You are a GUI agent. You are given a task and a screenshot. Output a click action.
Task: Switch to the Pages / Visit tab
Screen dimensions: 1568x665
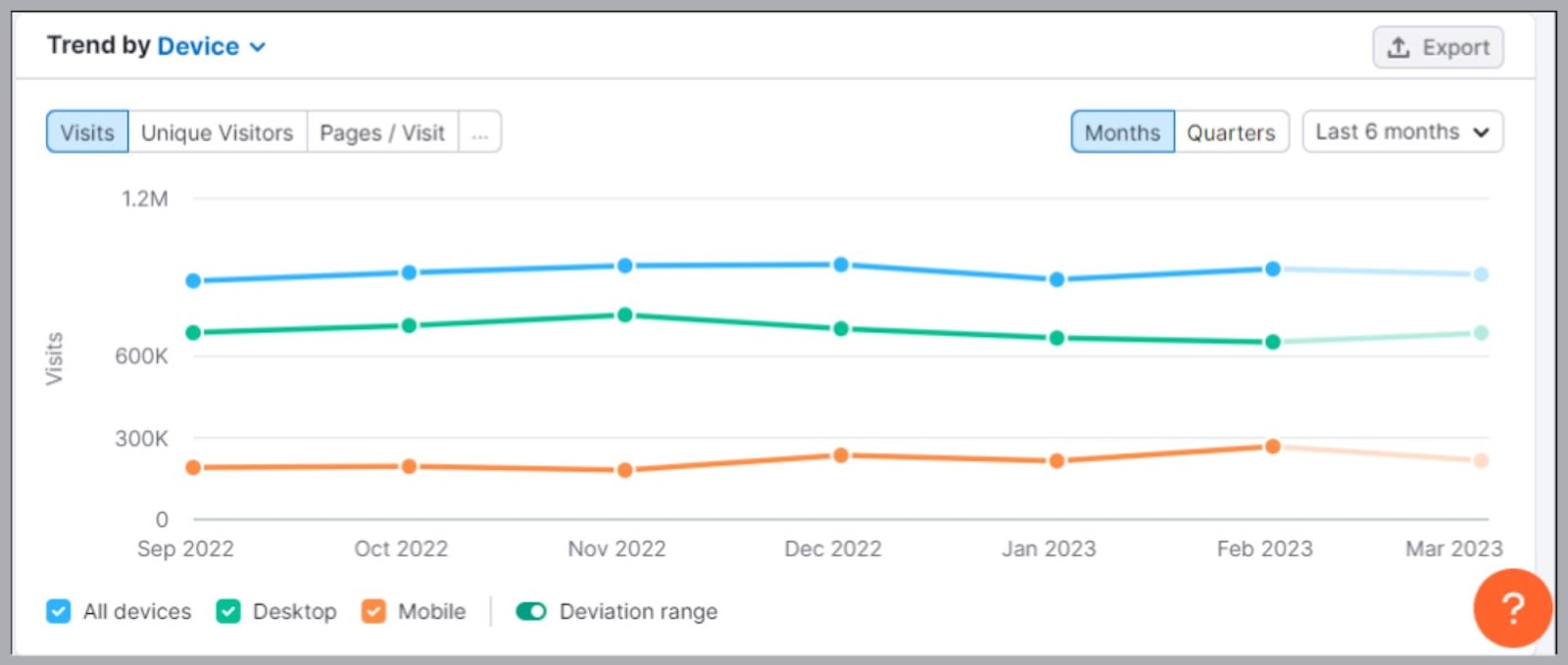(x=382, y=132)
